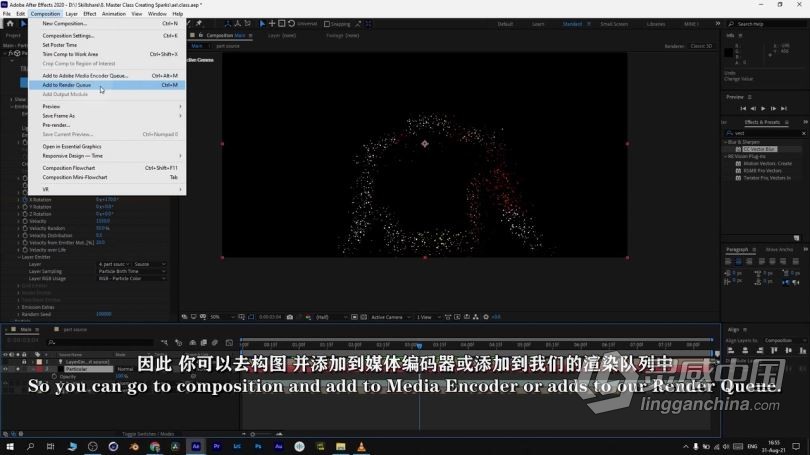Image resolution: width=810 pixels, height=455 pixels.
Task: Switch to Small Screen workspace
Action: tap(614, 24)
